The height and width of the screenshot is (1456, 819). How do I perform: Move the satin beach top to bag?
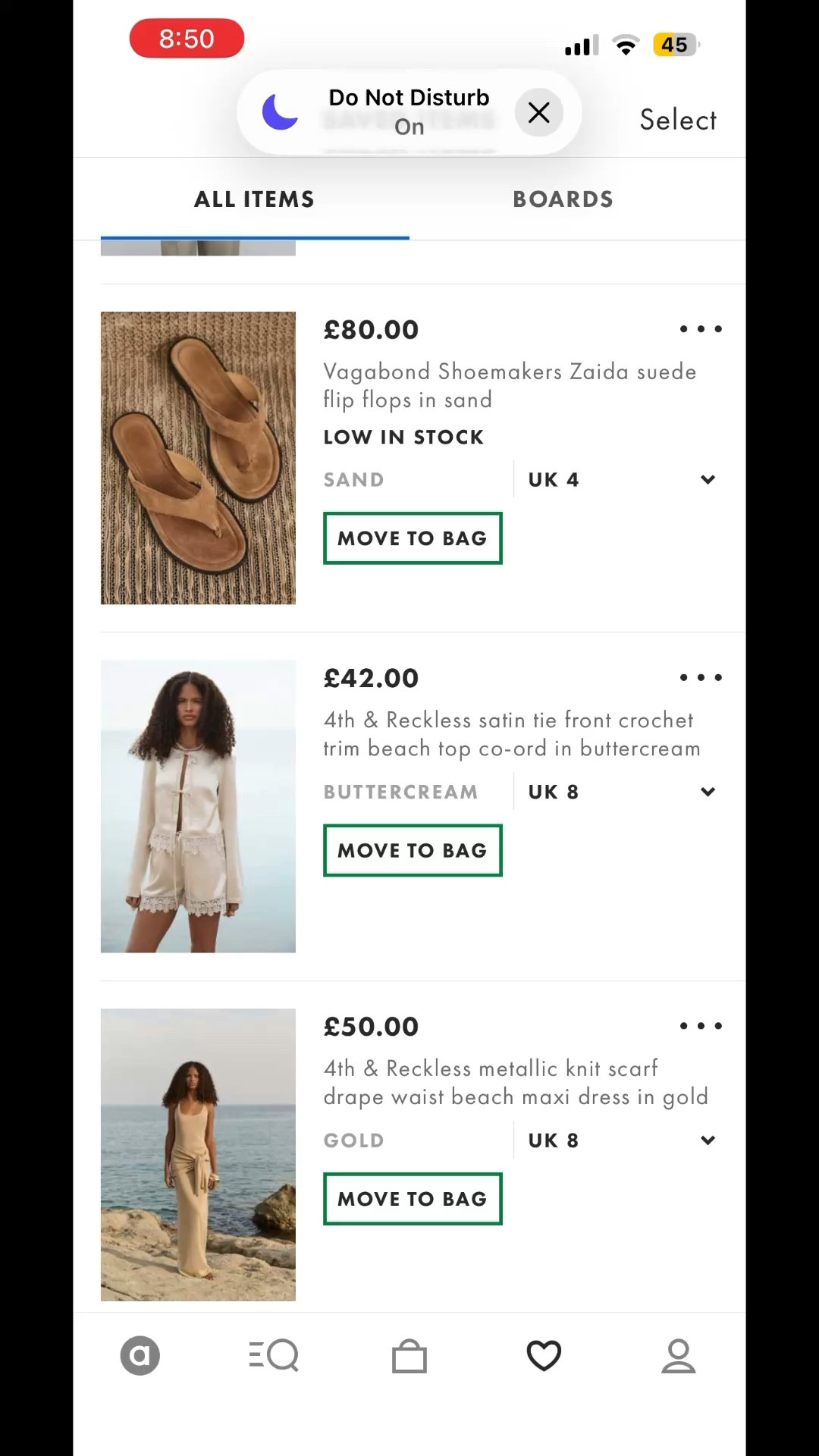[412, 850]
